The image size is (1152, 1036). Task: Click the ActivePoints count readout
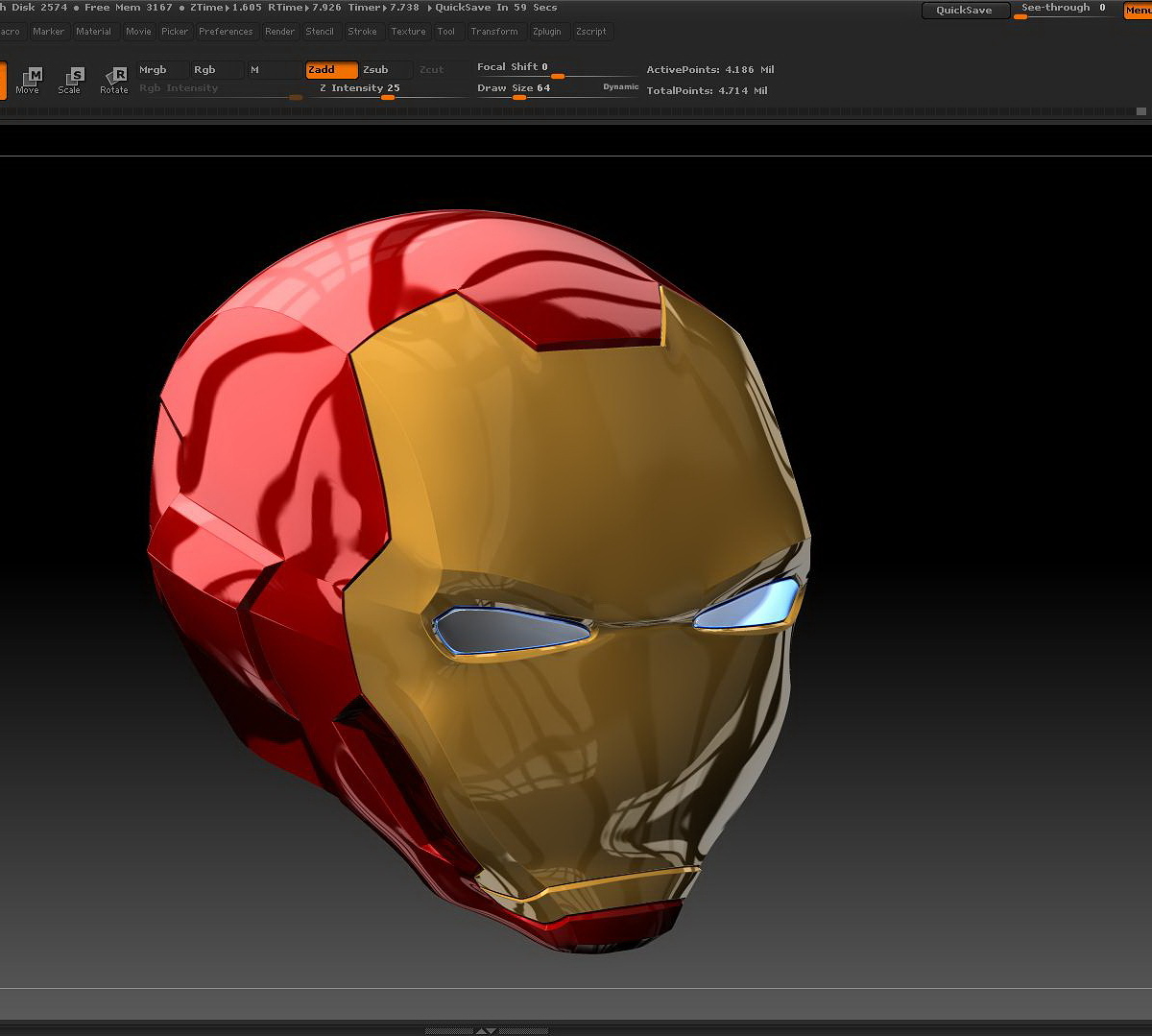[709, 70]
